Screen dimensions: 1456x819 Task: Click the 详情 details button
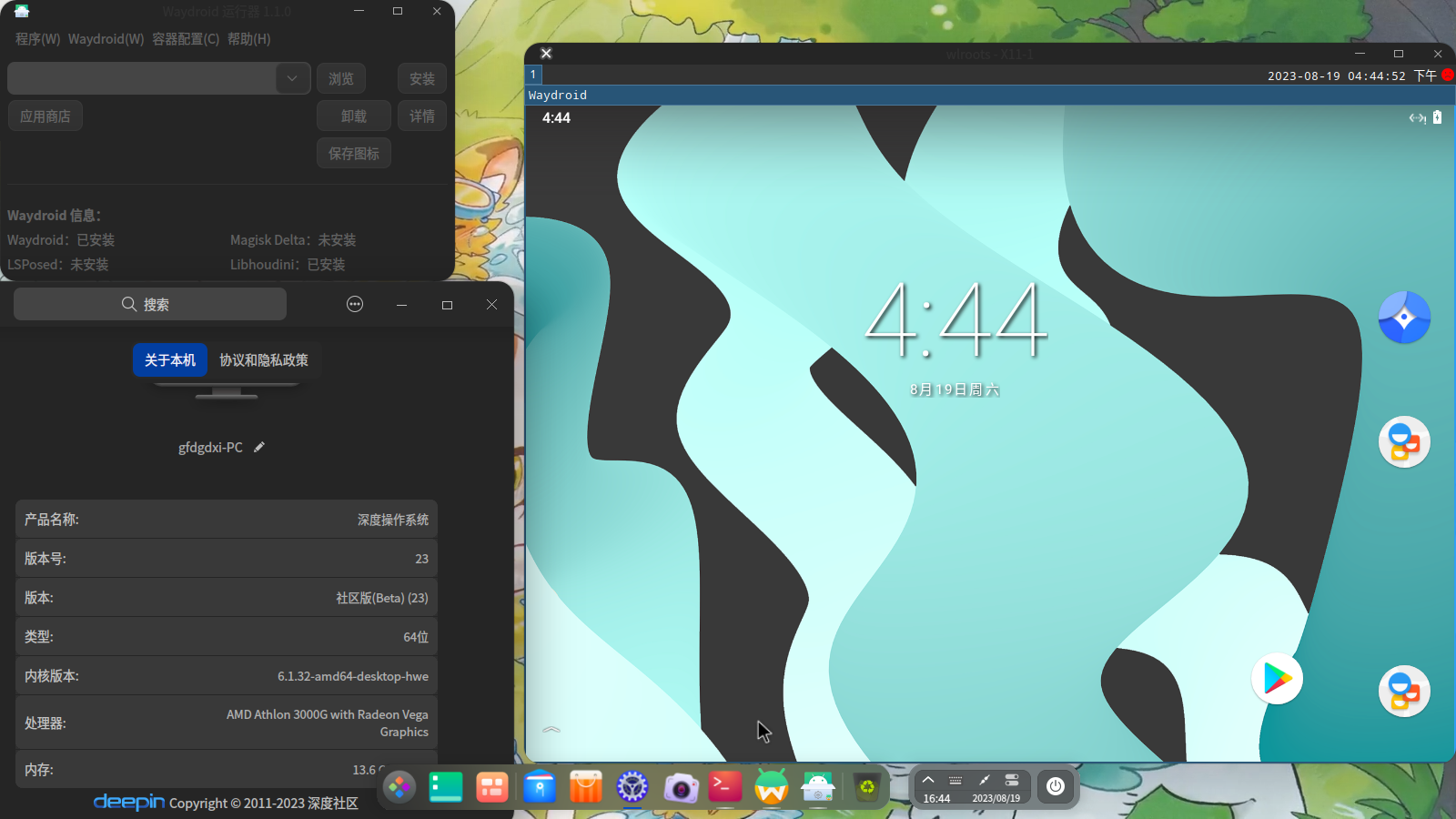pos(421,116)
